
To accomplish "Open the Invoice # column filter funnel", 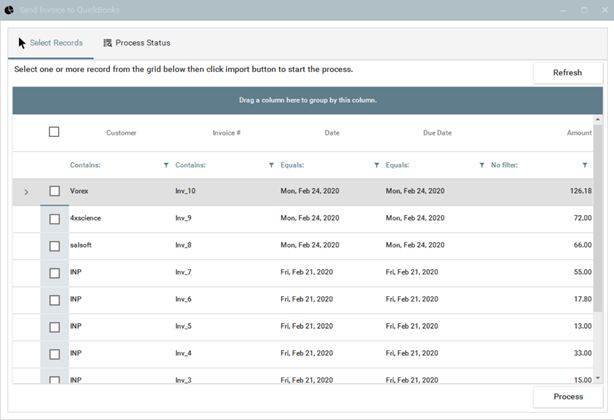I will coord(271,165).
